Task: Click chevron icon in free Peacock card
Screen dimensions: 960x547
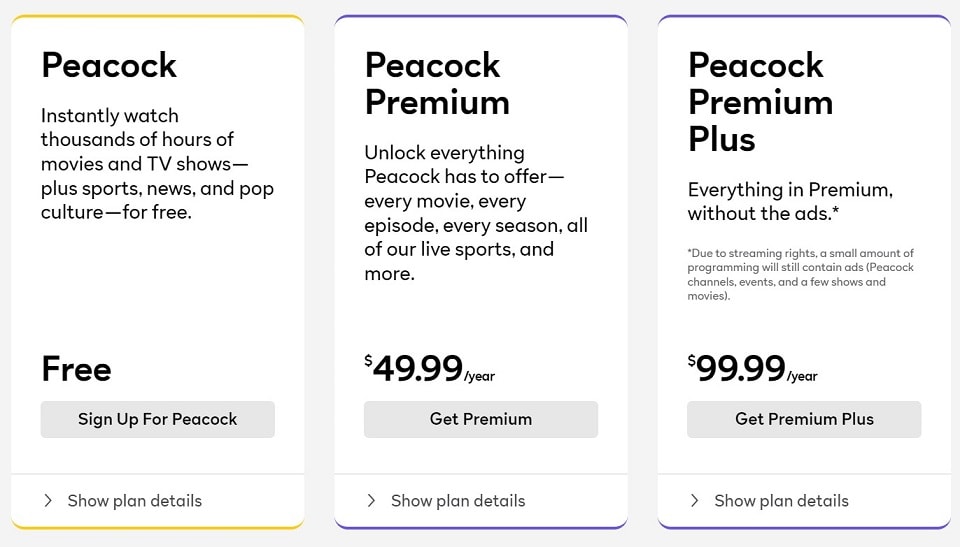Action: tap(48, 500)
